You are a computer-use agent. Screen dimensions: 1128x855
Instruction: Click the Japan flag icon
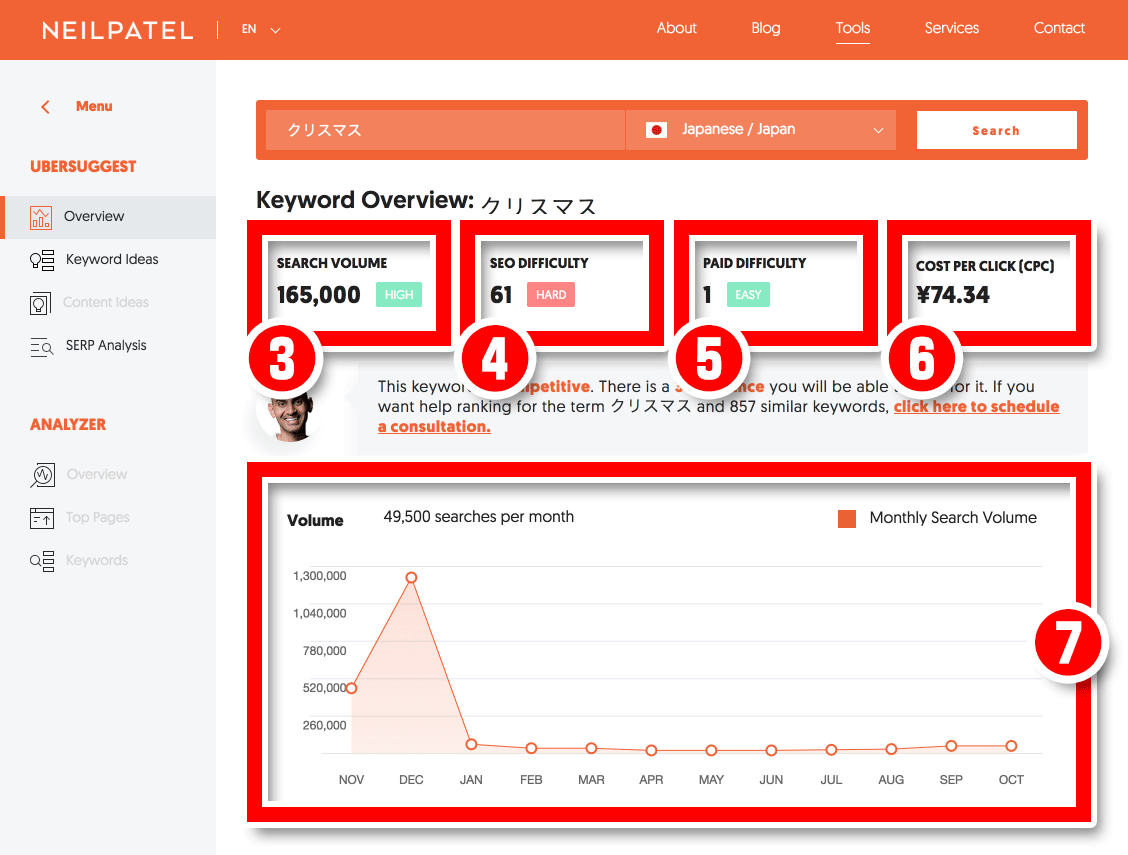click(x=656, y=130)
